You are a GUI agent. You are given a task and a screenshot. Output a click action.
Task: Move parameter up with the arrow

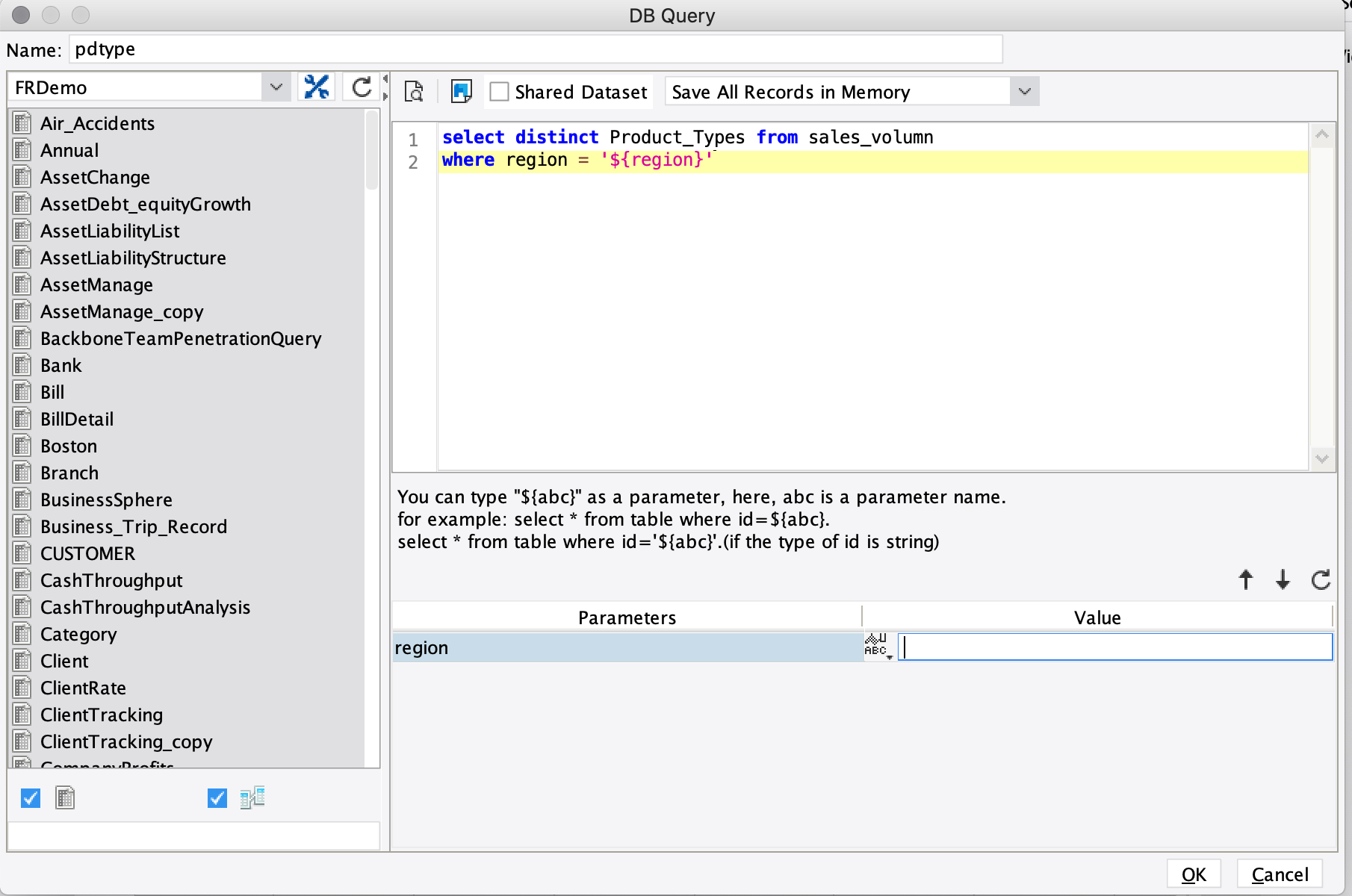point(1245,579)
